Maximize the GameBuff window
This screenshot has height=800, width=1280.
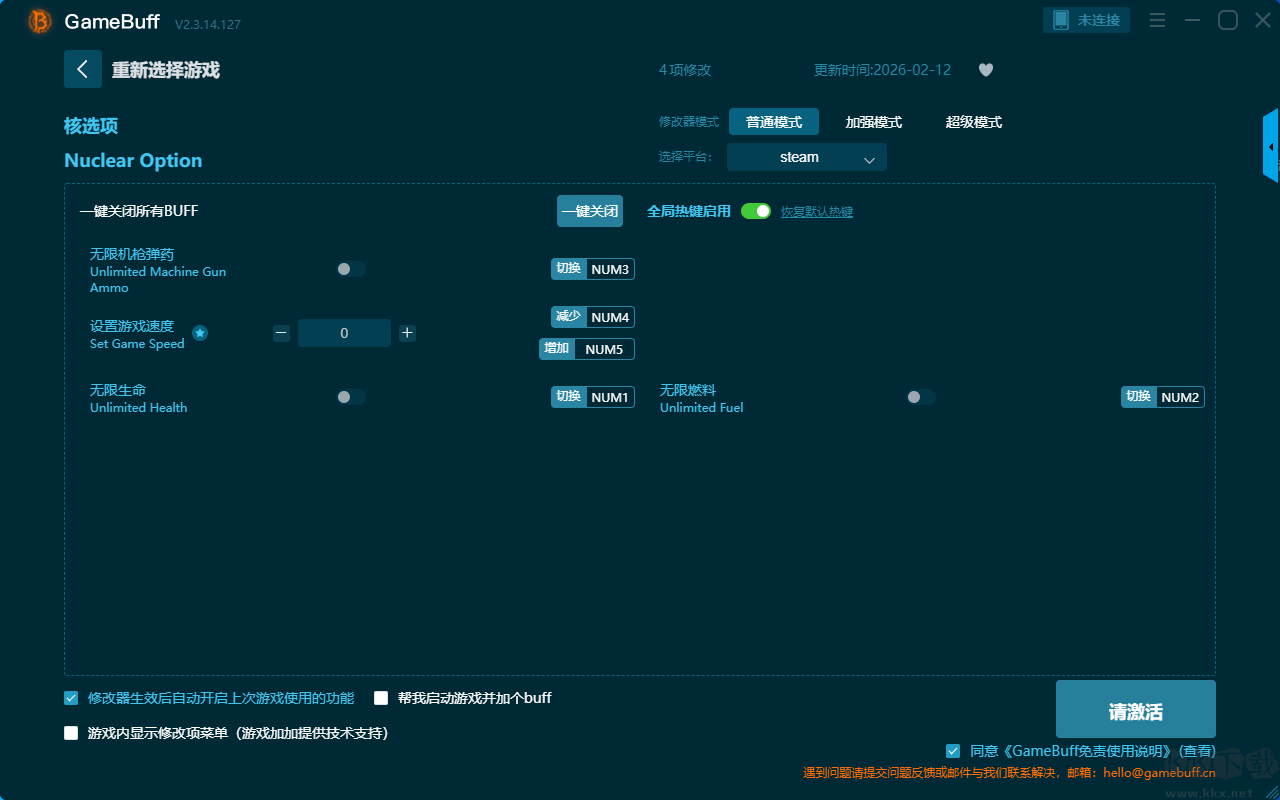click(1228, 20)
